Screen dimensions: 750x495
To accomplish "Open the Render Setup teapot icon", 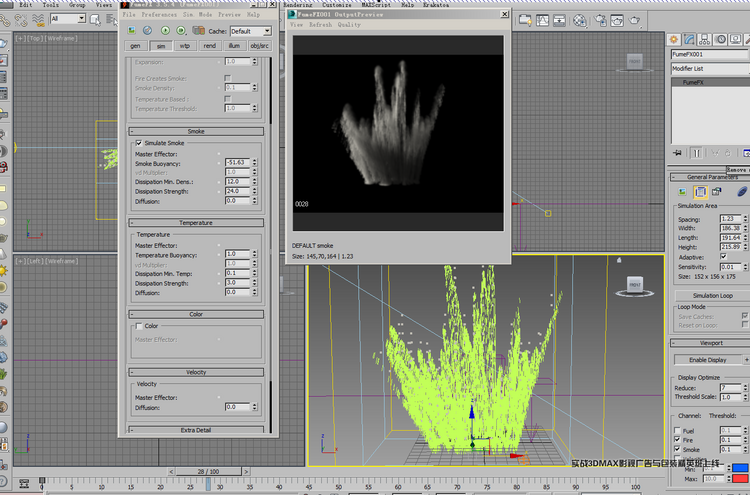I will point(601,21).
